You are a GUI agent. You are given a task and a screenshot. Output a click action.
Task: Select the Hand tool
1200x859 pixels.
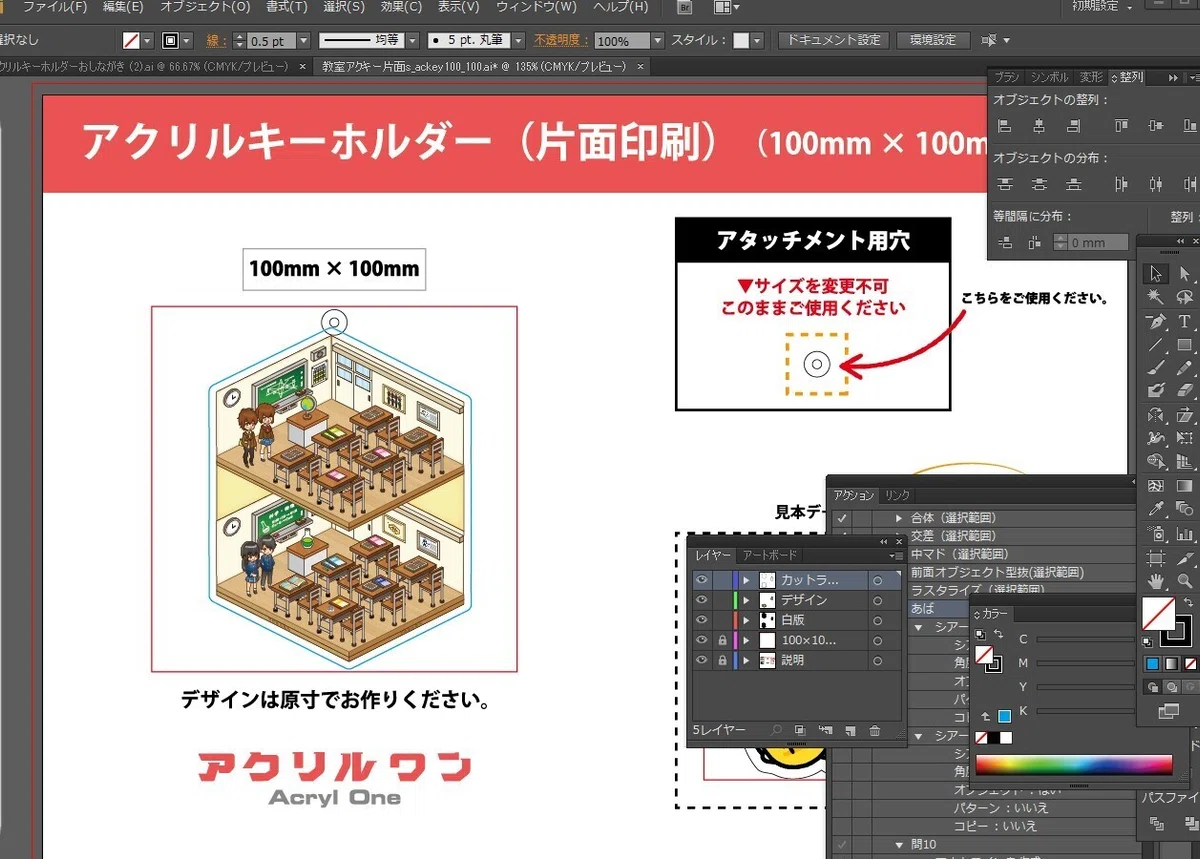click(x=1156, y=580)
